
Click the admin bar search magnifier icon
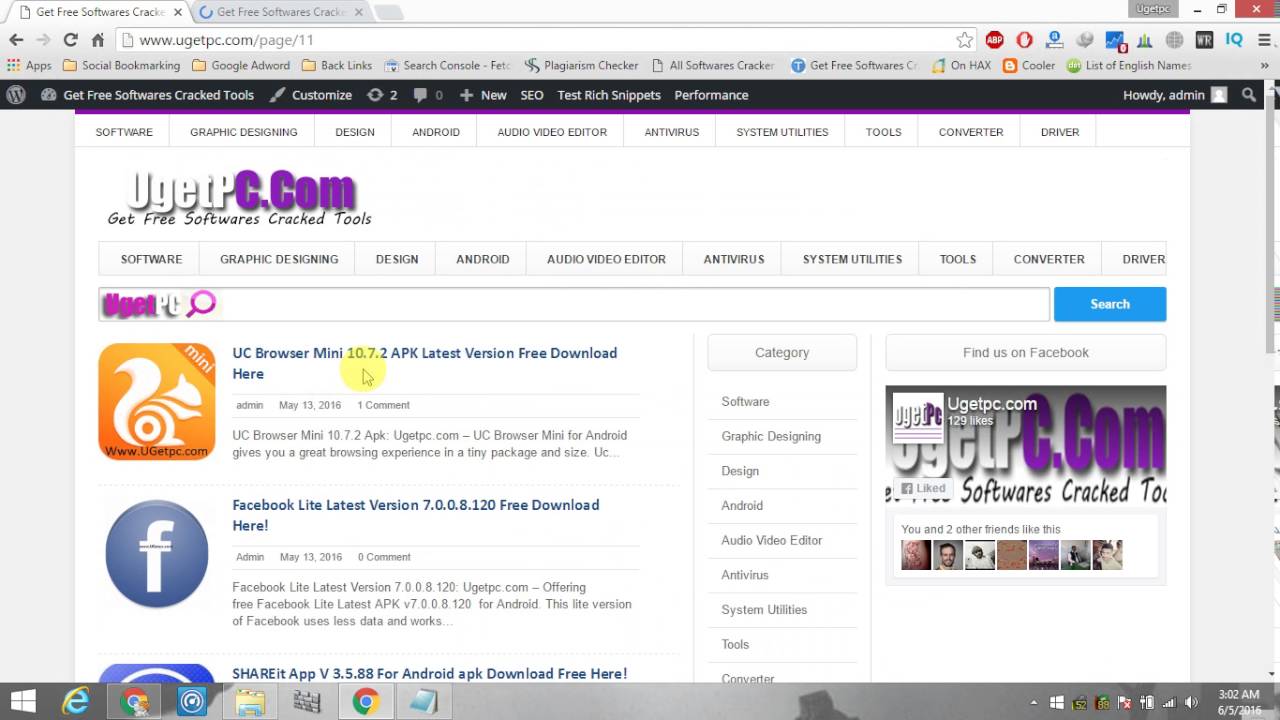pos(1249,95)
